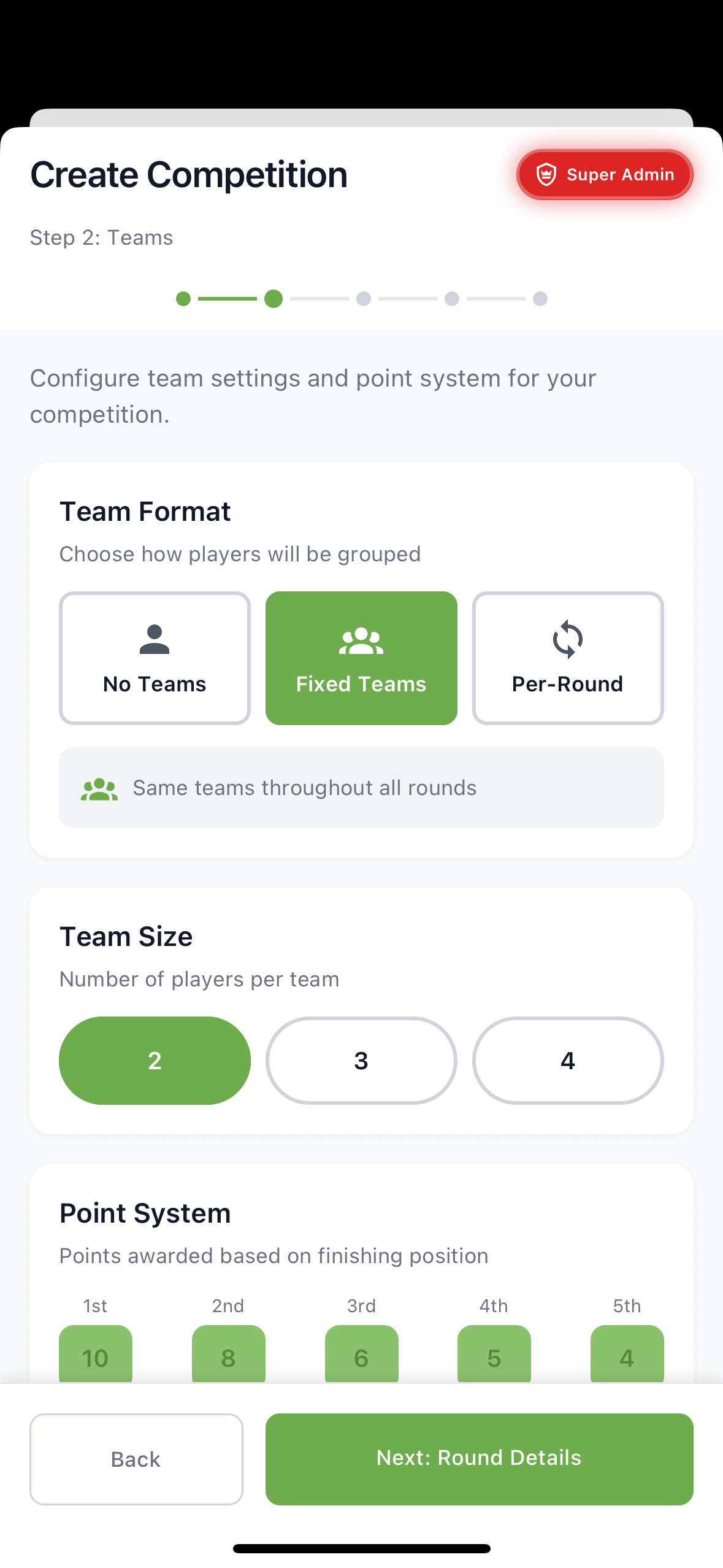Screen dimensions: 723x1568
Task: Select team size of 3 players
Action: (x=361, y=1061)
